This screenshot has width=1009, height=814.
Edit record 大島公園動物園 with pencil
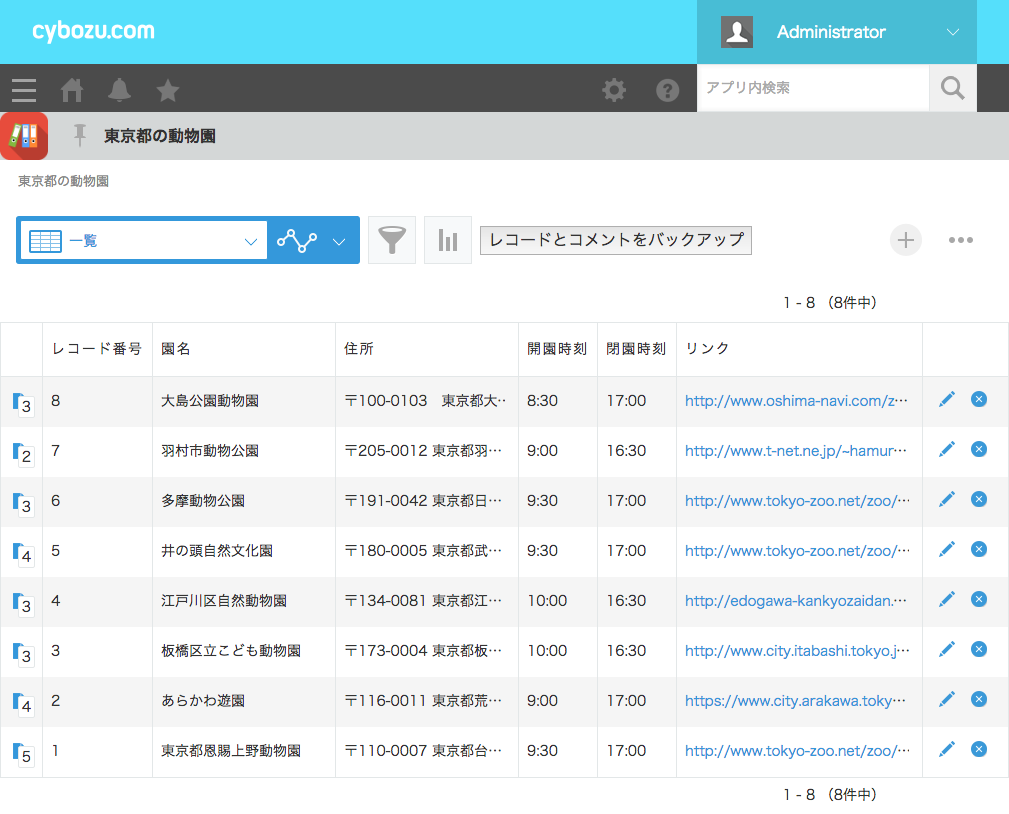(x=946, y=400)
